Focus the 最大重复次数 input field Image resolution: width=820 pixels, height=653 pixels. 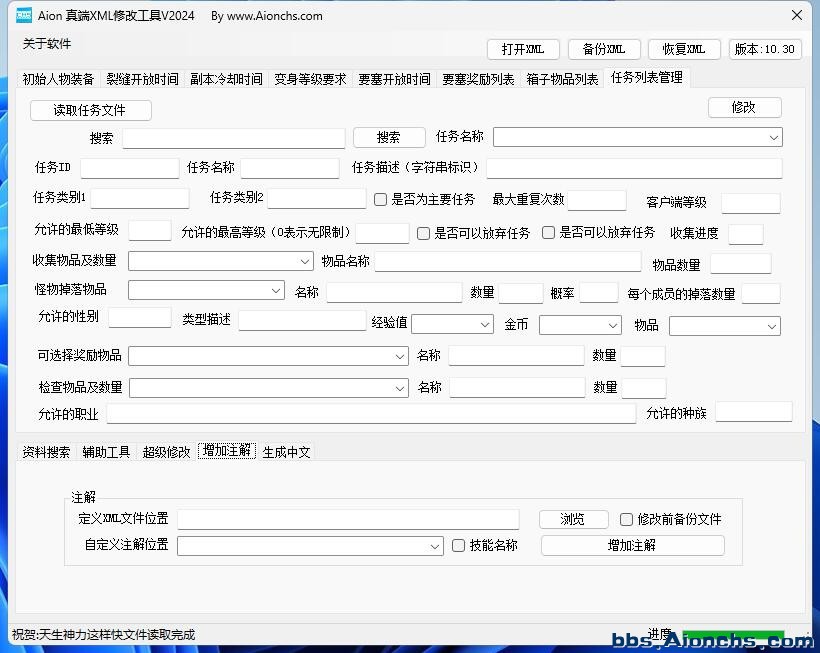pyautogui.click(x=597, y=200)
